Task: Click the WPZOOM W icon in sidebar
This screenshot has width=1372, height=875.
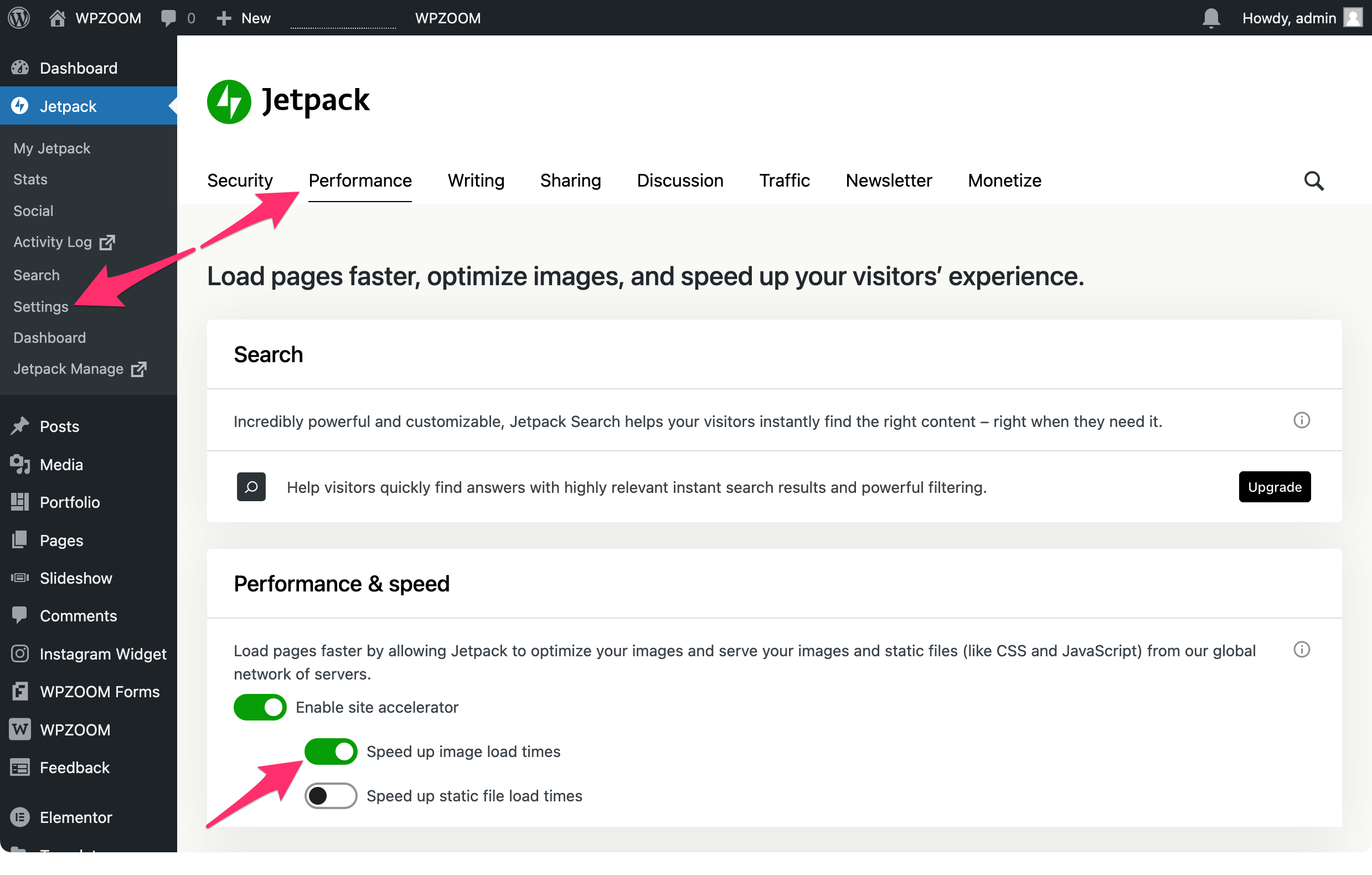Action: coord(20,729)
